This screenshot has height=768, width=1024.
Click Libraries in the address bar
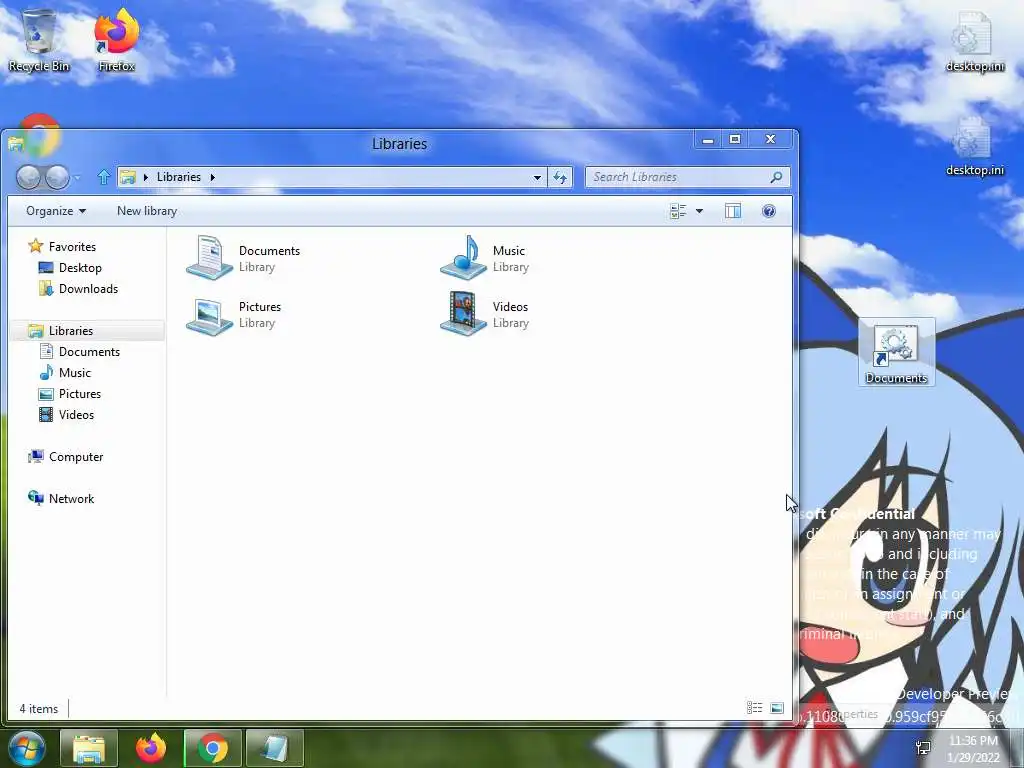coord(178,177)
